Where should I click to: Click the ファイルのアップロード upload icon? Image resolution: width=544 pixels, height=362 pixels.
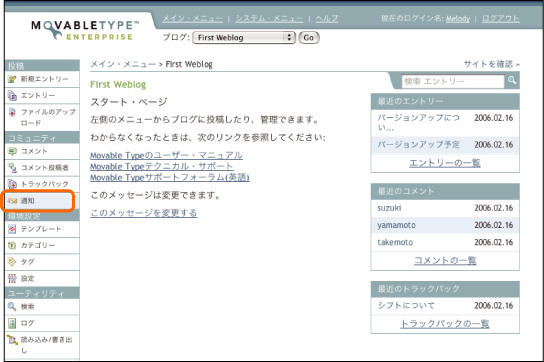12,112
